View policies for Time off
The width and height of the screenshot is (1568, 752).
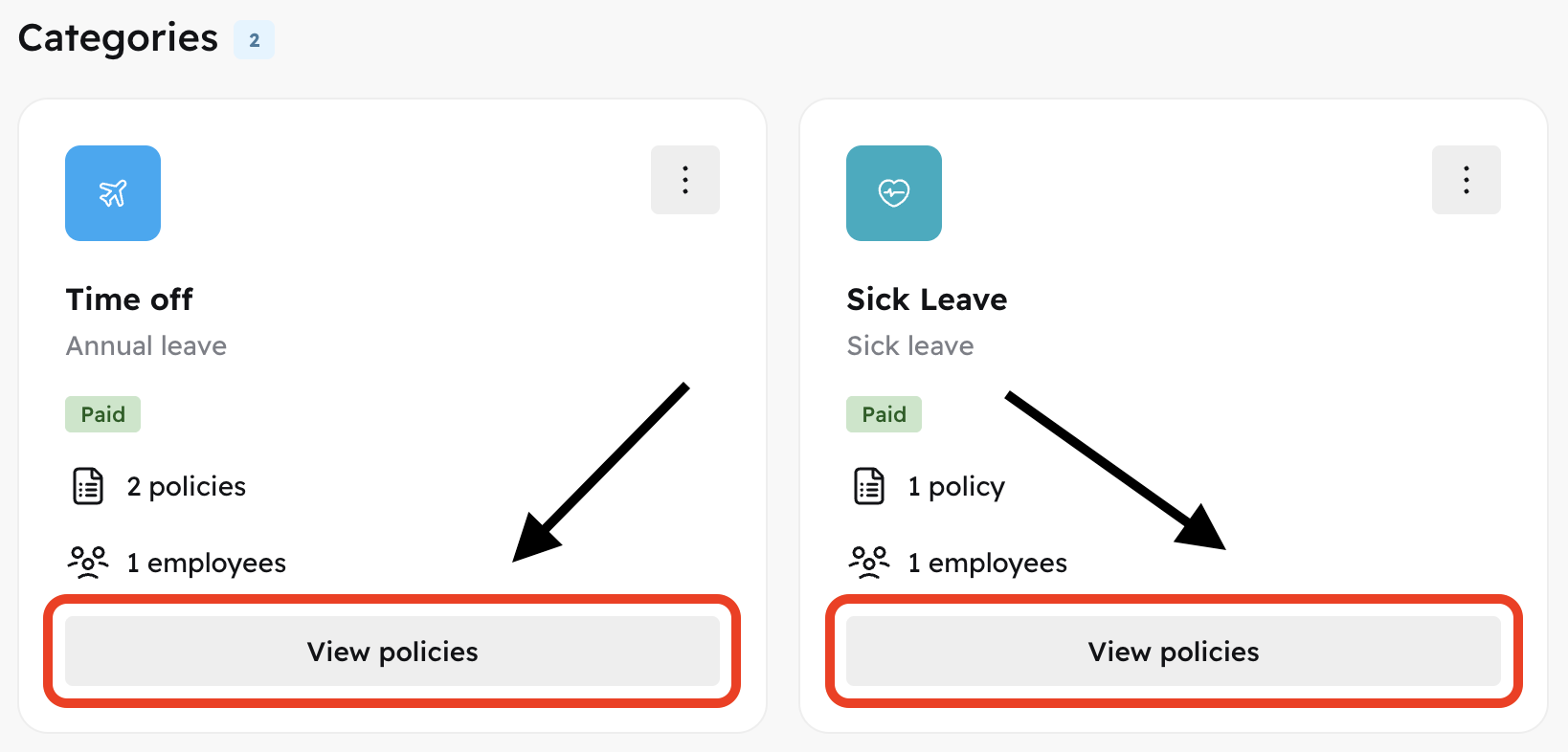coord(392,652)
